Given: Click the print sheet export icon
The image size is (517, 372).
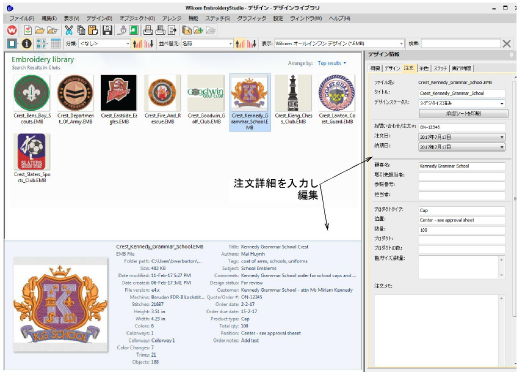Looking at the screenshot, I should point(172,30).
